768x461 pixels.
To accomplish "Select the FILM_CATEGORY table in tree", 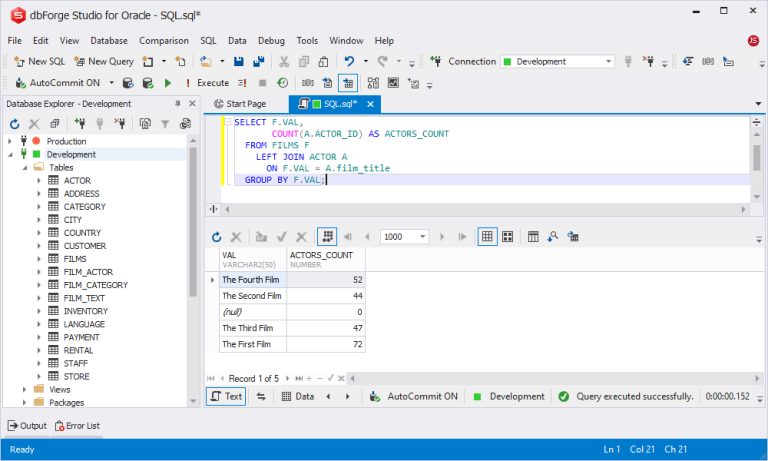I will point(96,285).
